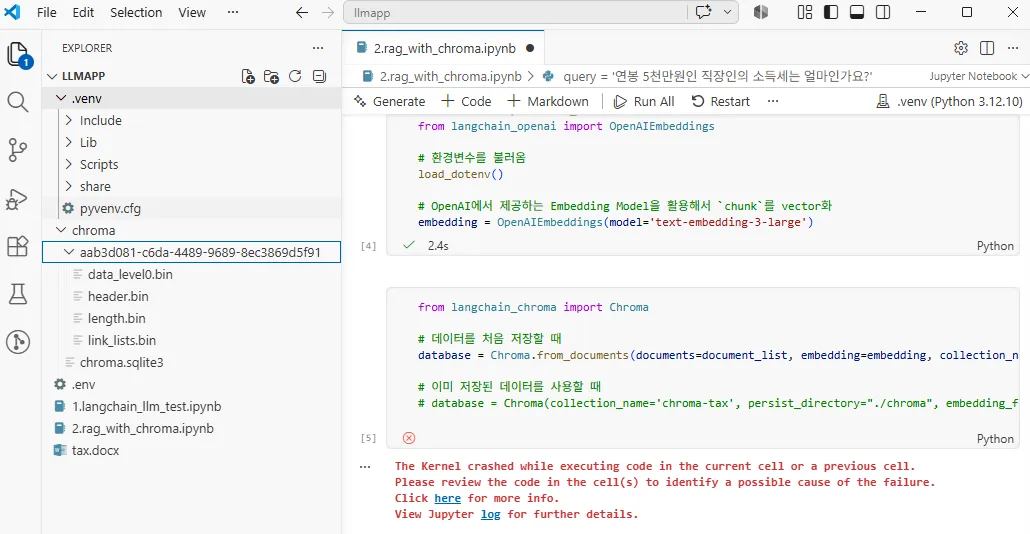The height and width of the screenshot is (534, 1030).
Task: Open notebook toolbar overflow ellipsis
Action: [x=772, y=101]
